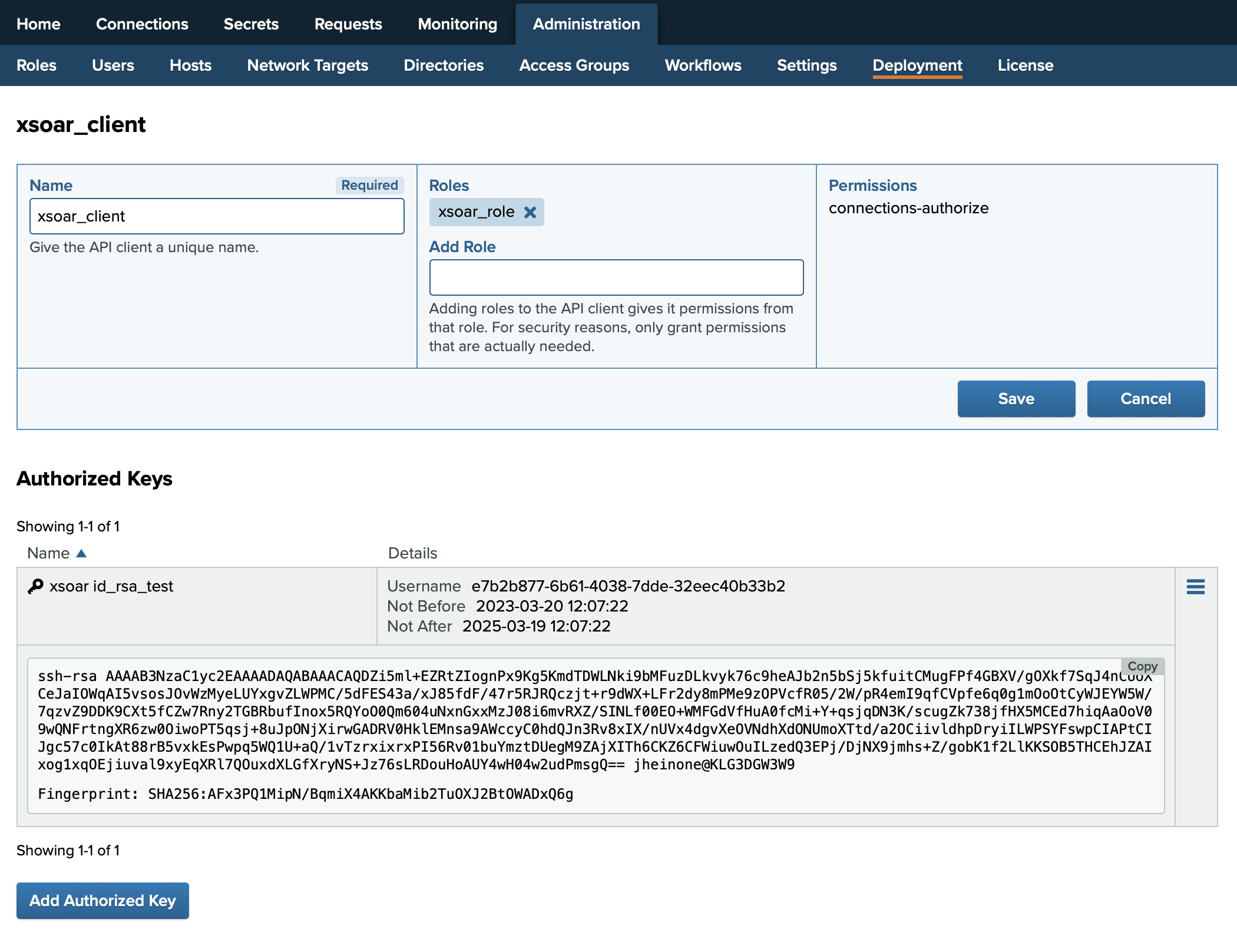Cancel editing the API client
1237x952 pixels.
click(1145, 399)
